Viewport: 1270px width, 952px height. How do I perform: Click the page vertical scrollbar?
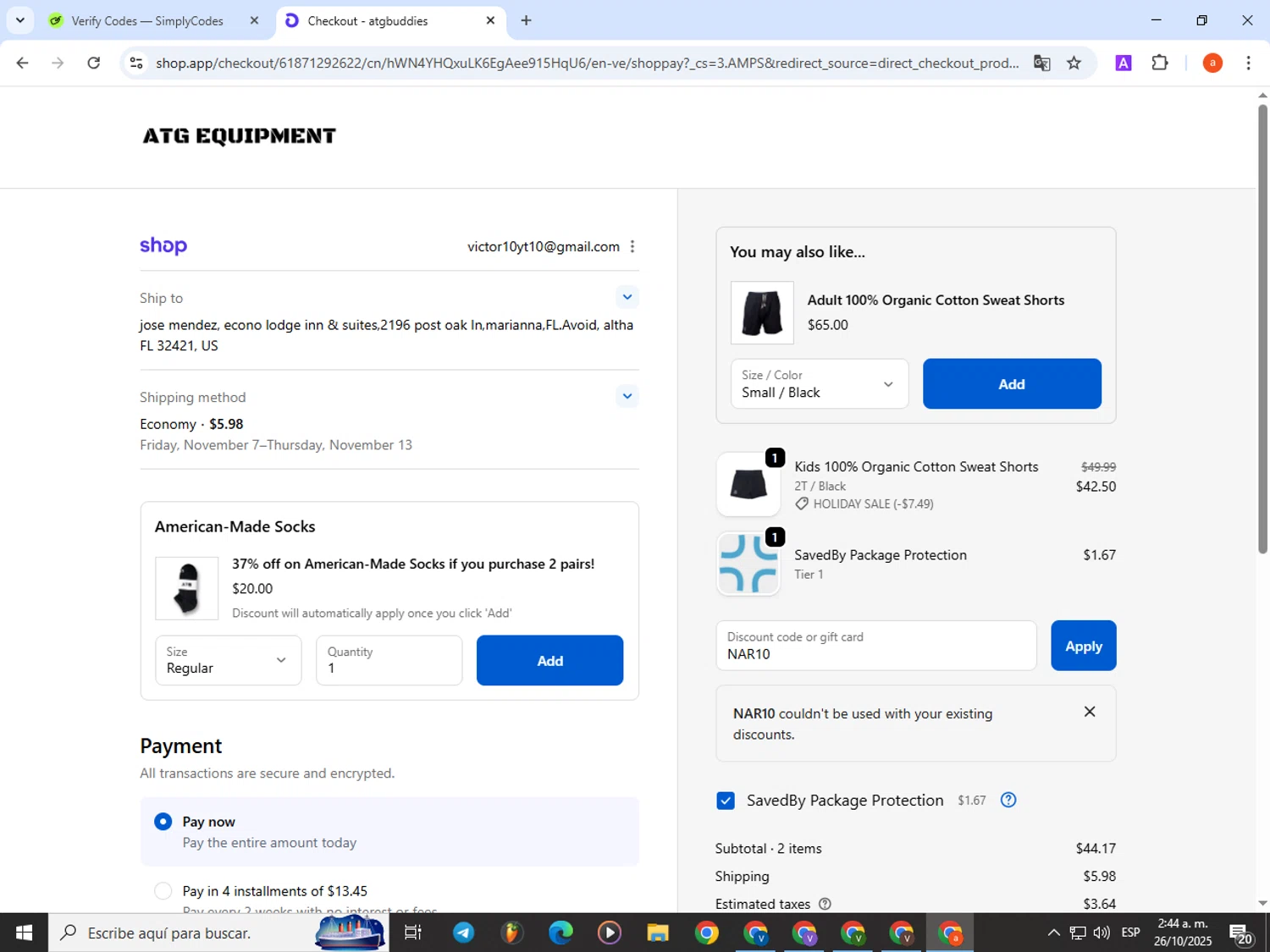(1262, 330)
